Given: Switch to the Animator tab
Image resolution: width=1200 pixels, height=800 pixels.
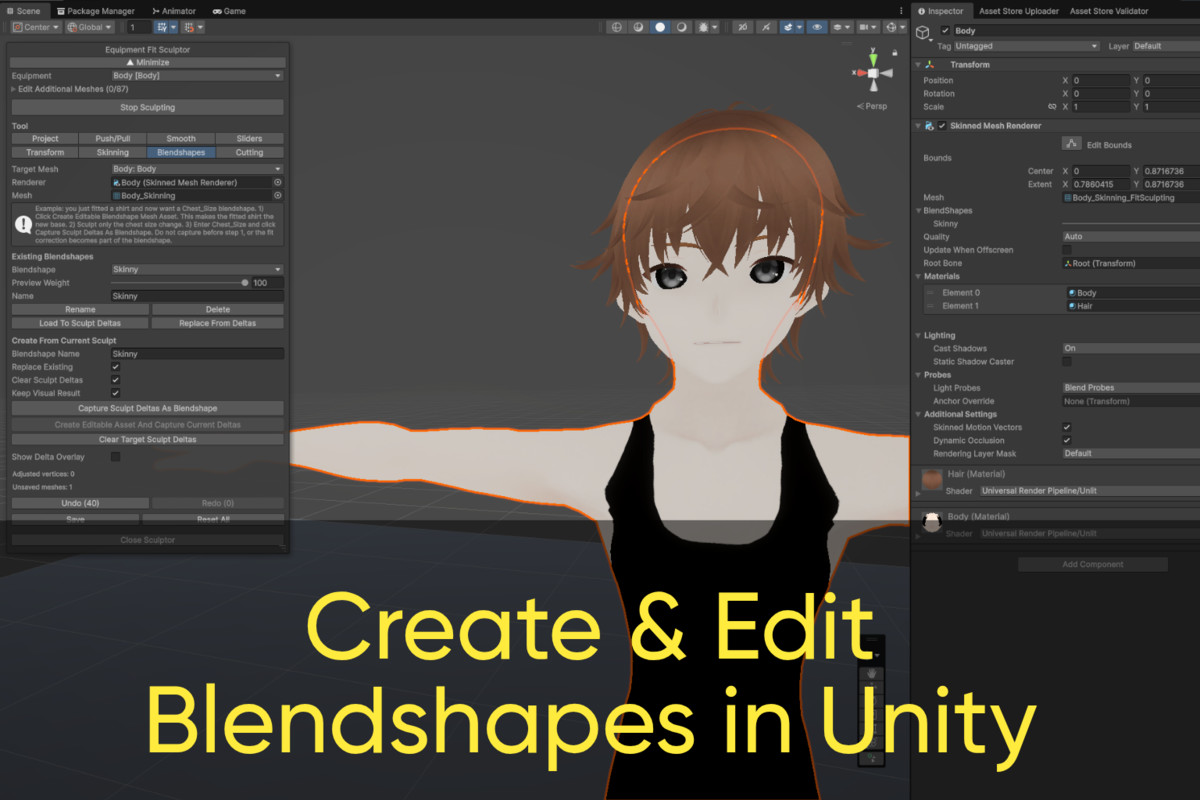Looking at the screenshot, I should pos(174,11).
